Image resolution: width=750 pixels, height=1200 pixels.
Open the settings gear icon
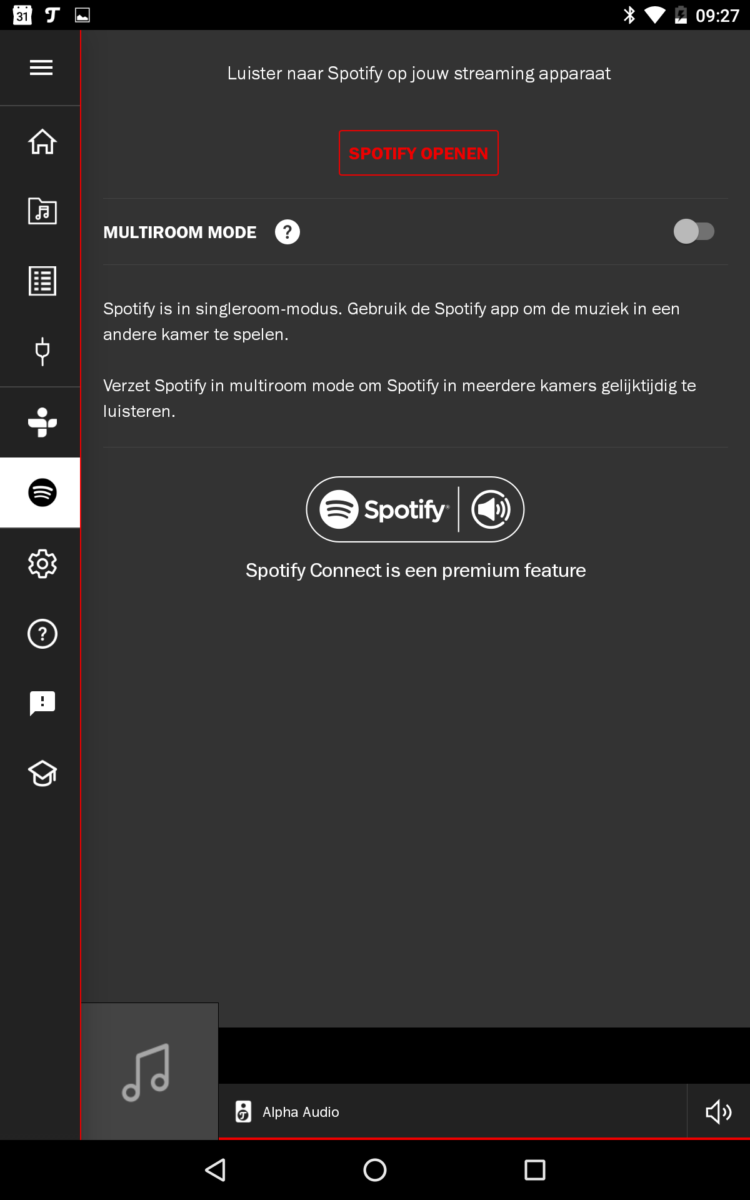41,564
